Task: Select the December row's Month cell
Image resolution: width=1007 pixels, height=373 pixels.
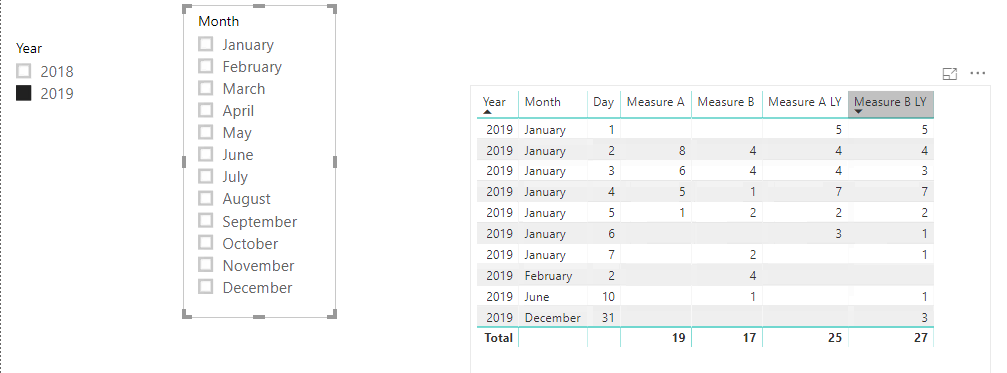Action: 552,317
